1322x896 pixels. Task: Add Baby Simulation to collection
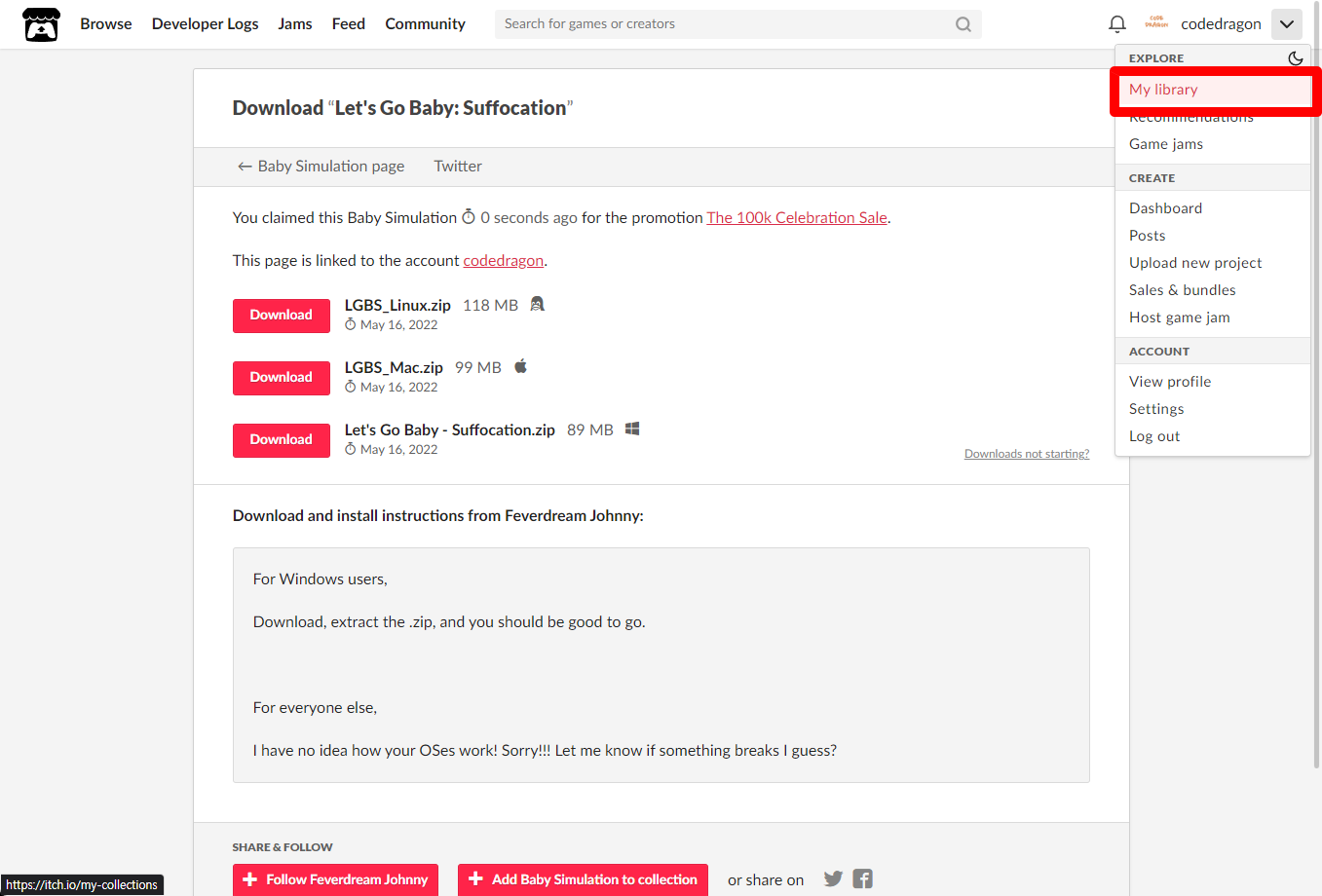(583, 879)
